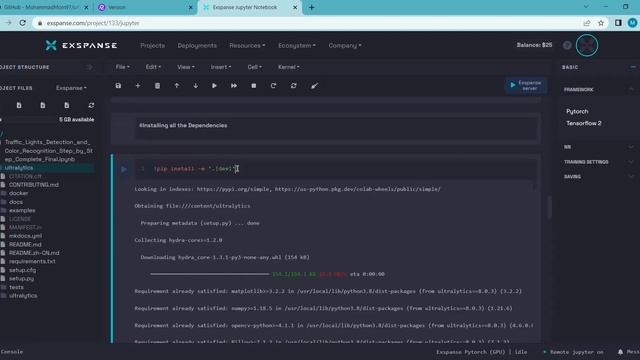Viewport: 640px width, 360px height.
Task: Open browser side panel icon
Action: 618,23
